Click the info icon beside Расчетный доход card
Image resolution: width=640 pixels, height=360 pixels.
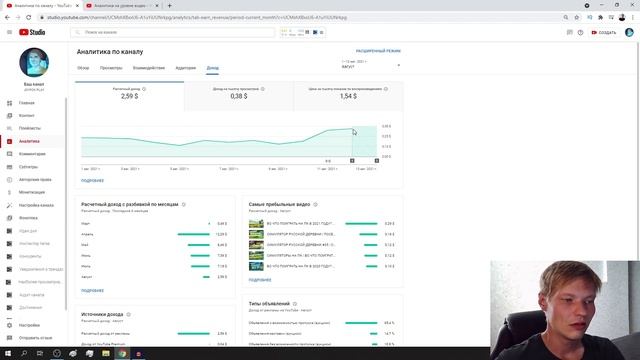(144, 89)
